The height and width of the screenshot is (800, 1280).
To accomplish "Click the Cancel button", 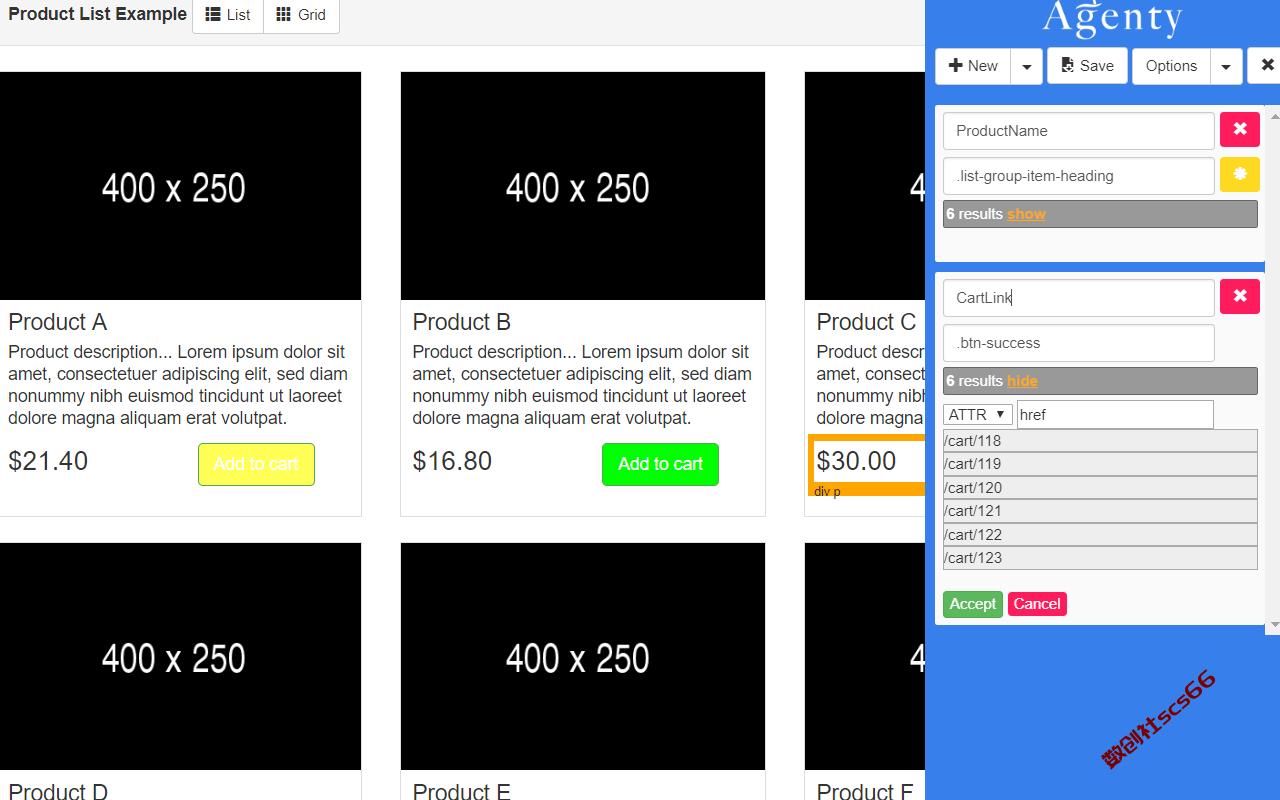I will (1037, 604).
